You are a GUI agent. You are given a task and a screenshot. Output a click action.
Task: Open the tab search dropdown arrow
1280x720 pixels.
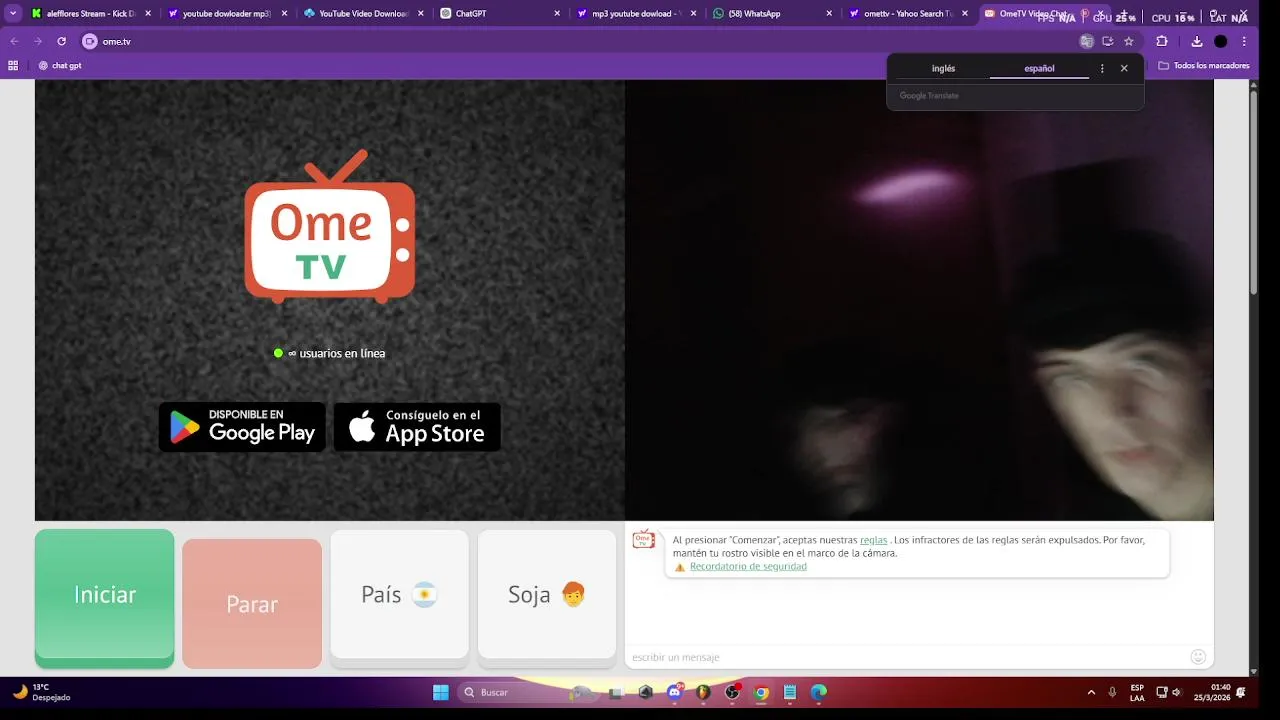[x=13, y=13]
